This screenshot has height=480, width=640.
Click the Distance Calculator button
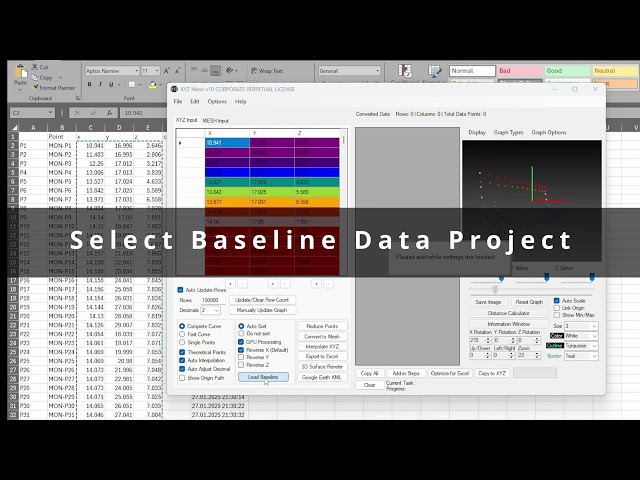[x=509, y=313]
